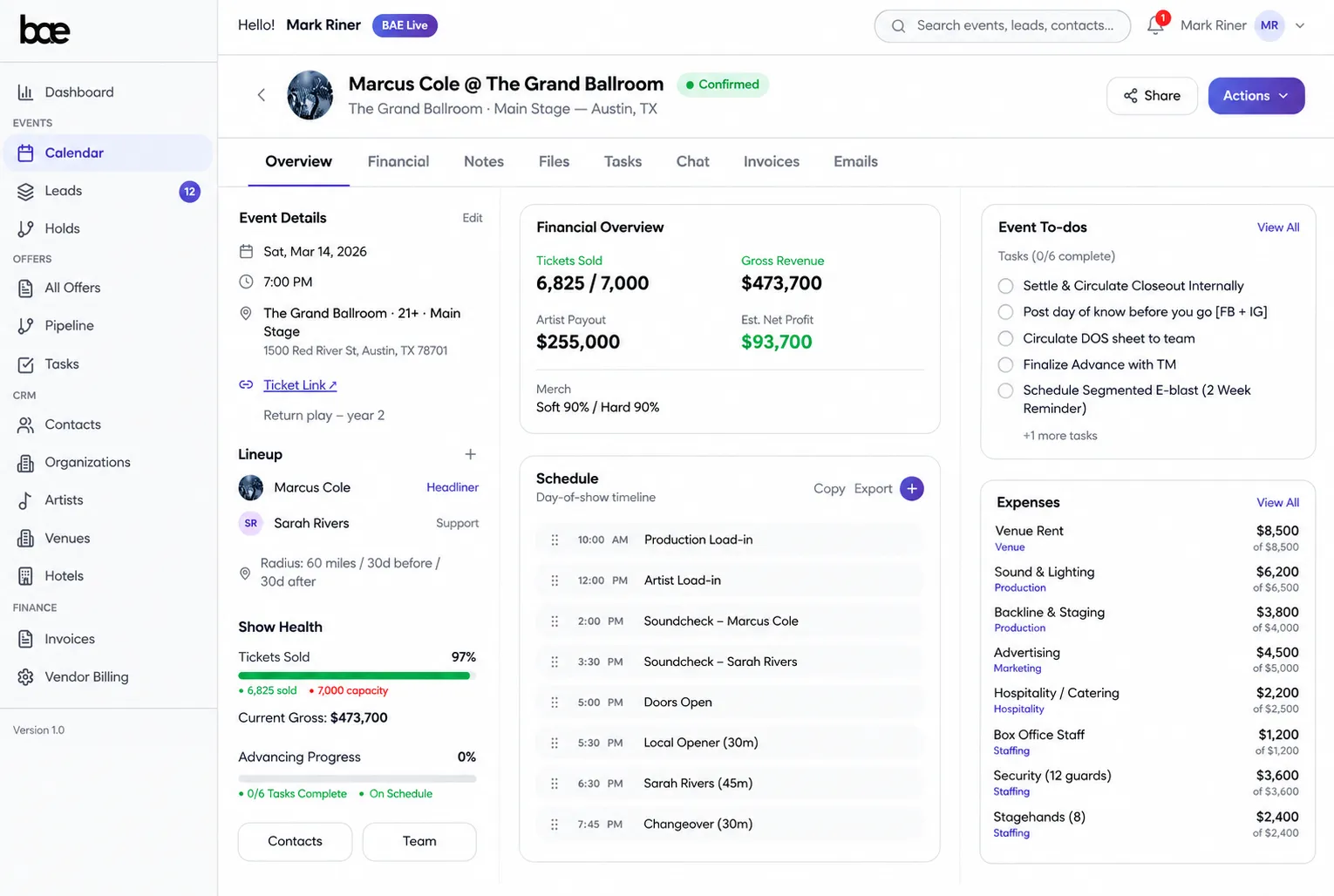Click the Marcus Cole event thumbnail
The image size is (1334, 896).
310,95
